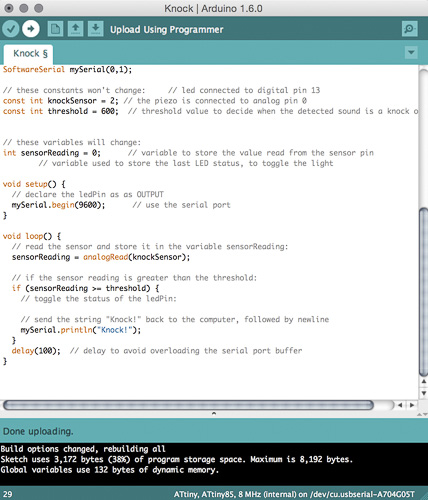This screenshot has height=500, width=428.
Task: Click the Verify checkmark button
Action: coord(11,29)
